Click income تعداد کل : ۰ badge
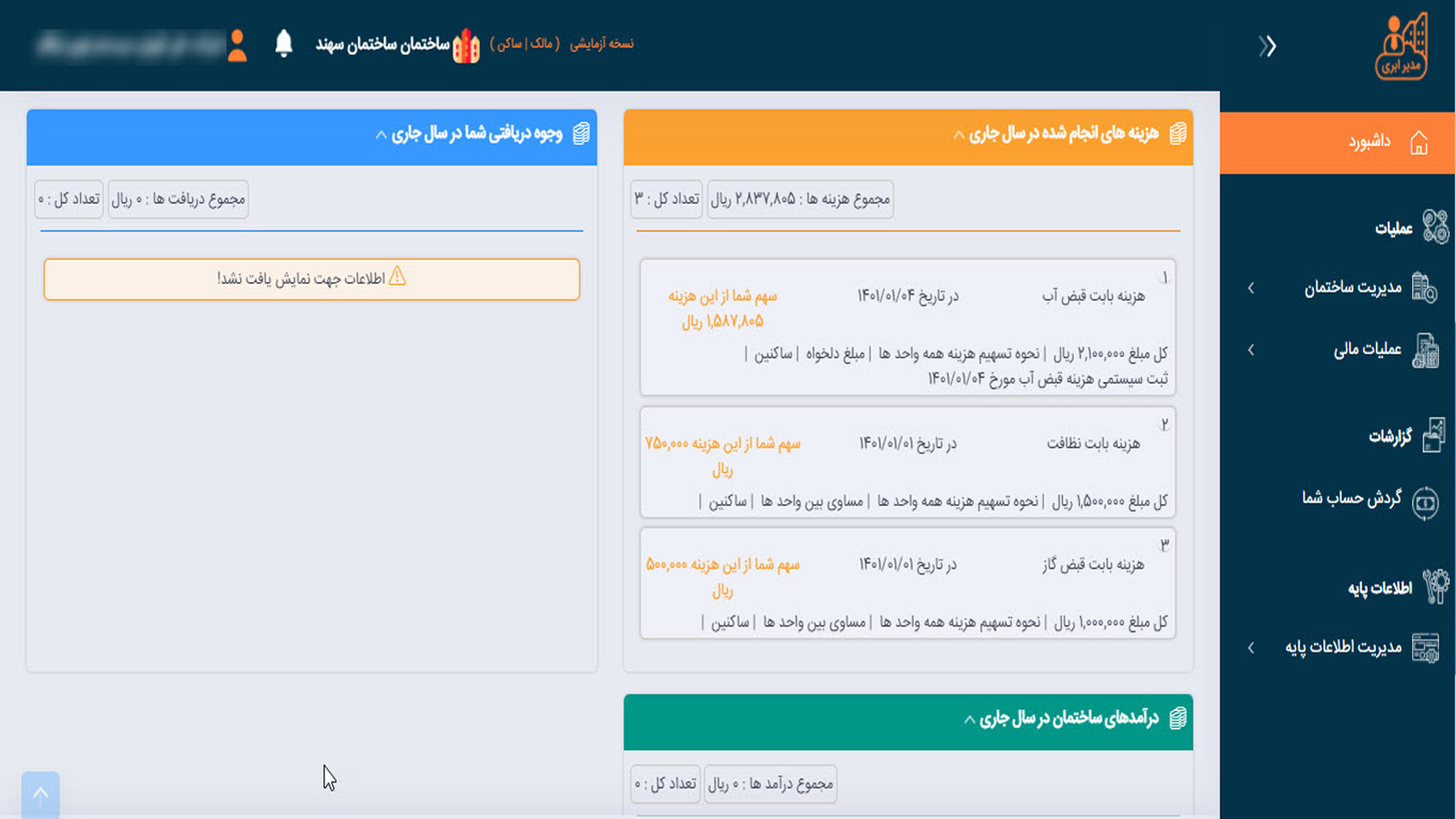 point(665,784)
